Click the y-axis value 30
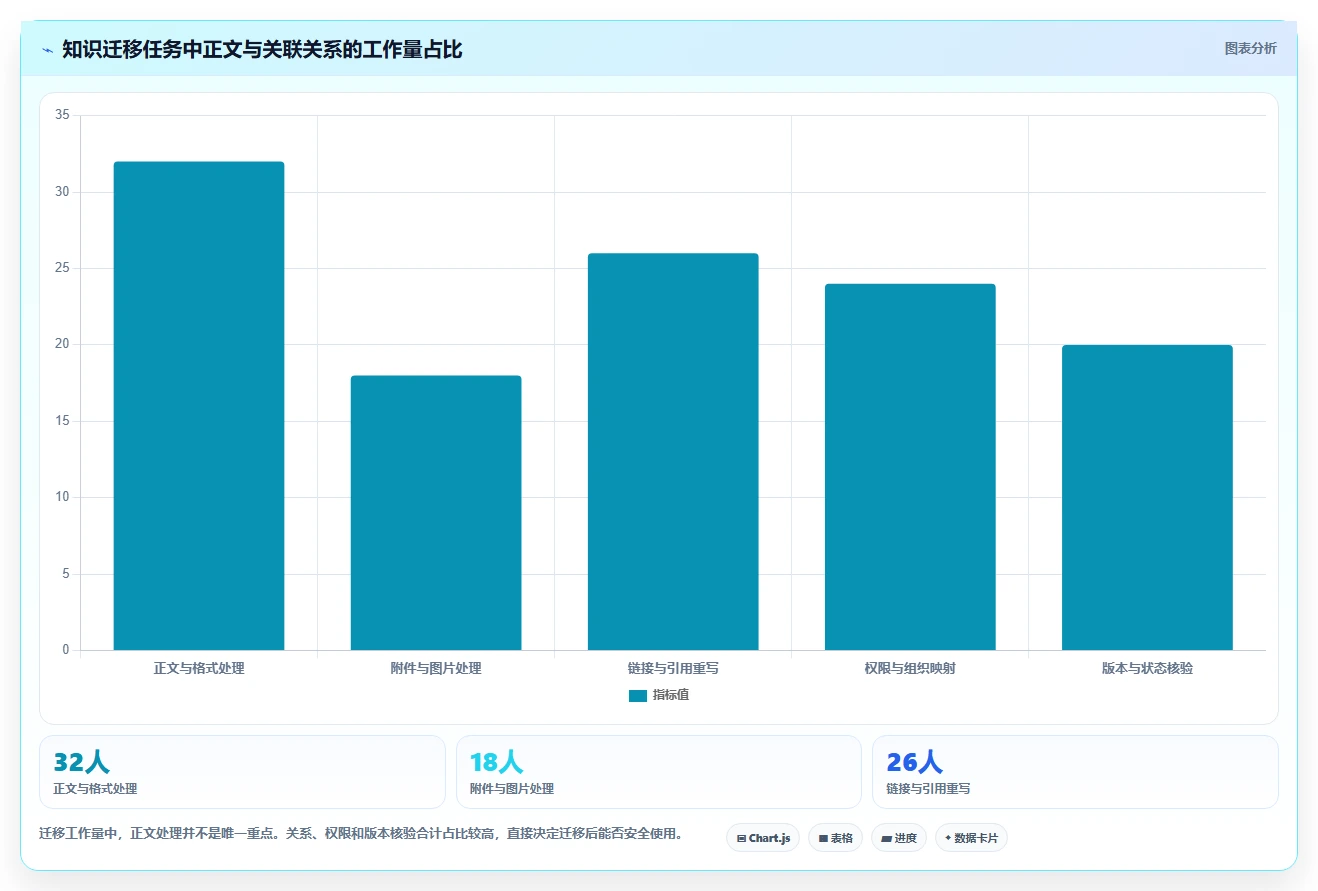Screen dimensions: 1318x891 [62, 192]
